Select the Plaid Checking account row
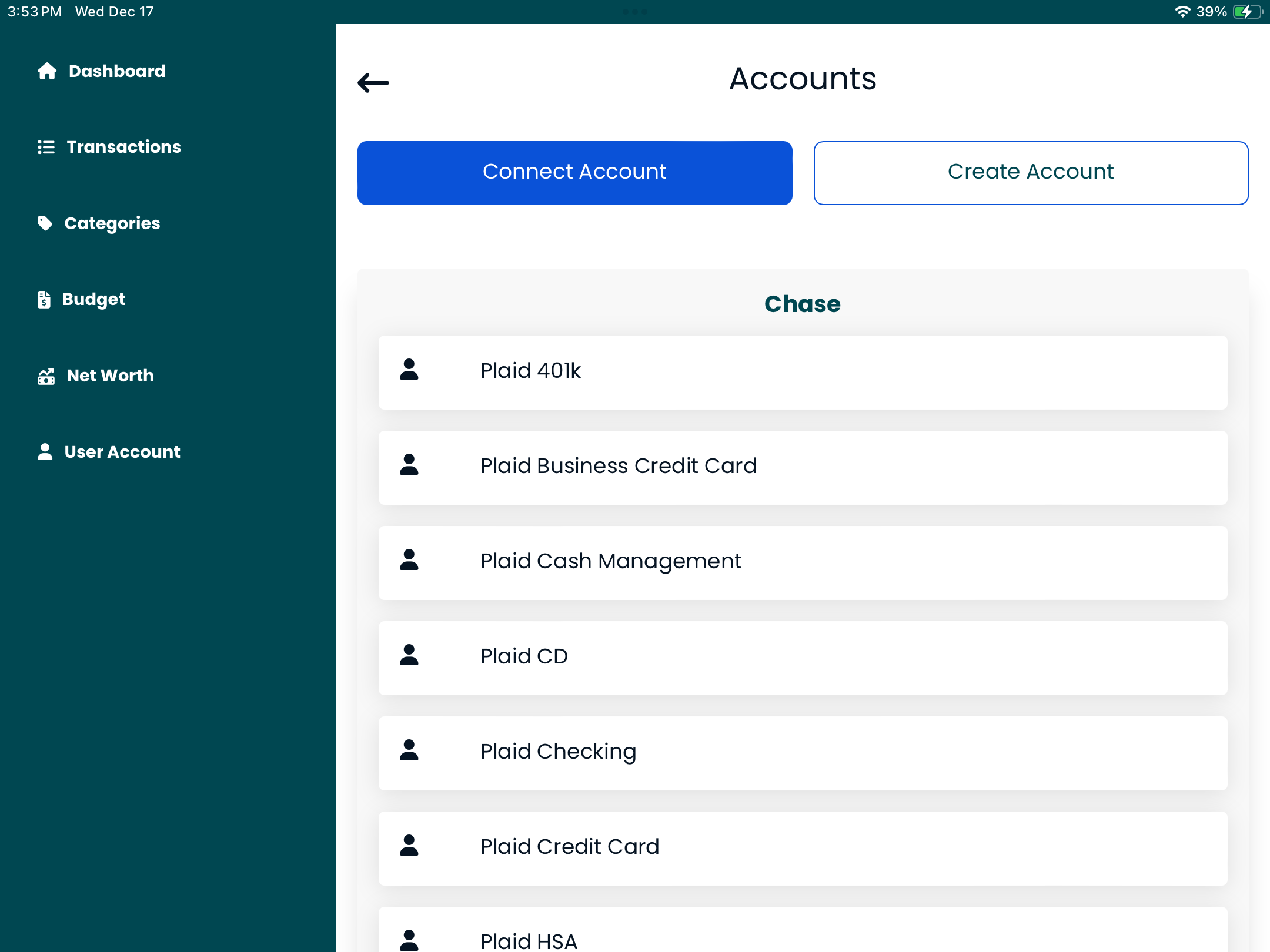The image size is (1270, 952). click(x=803, y=752)
